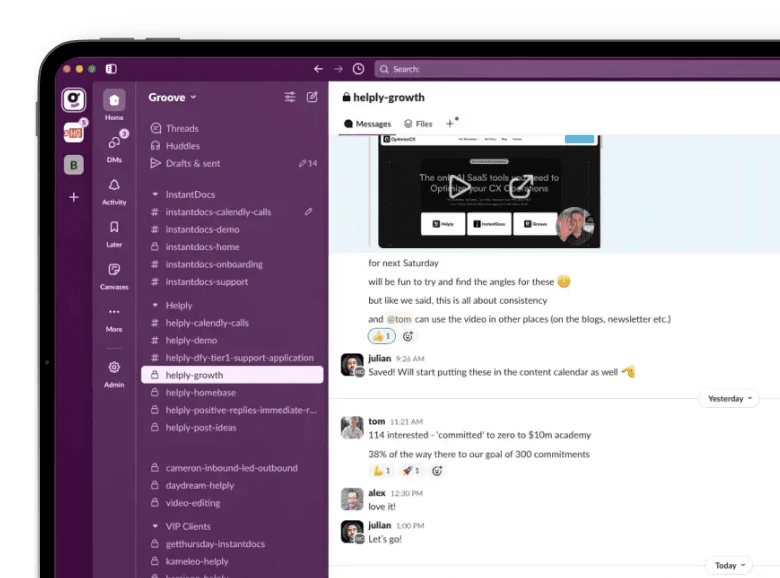Go back with the left arrow
Viewport: 780px width, 578px height.
click(x=318, y=69)
